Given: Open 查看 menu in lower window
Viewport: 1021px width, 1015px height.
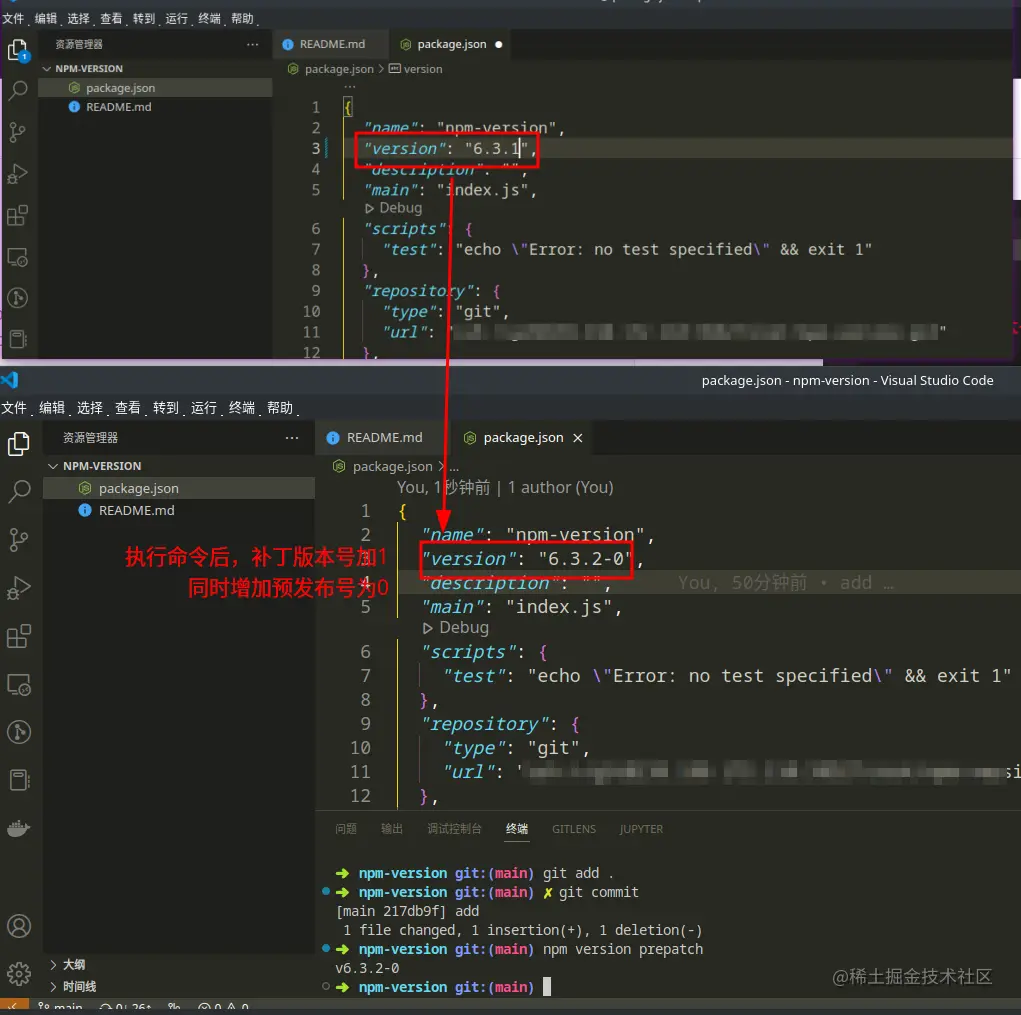Looking at the screenshot, I should click(128, 408).
